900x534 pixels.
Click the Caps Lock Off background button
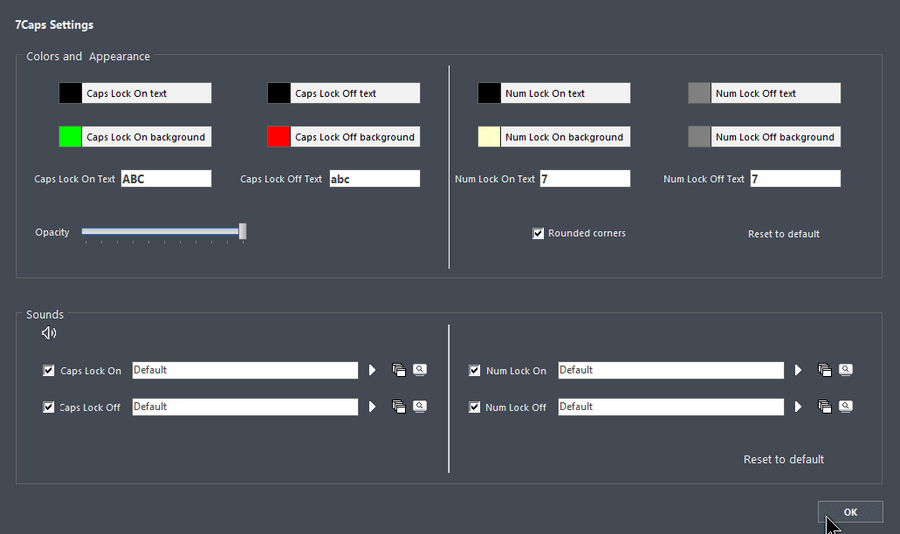[x=355, y=137]
